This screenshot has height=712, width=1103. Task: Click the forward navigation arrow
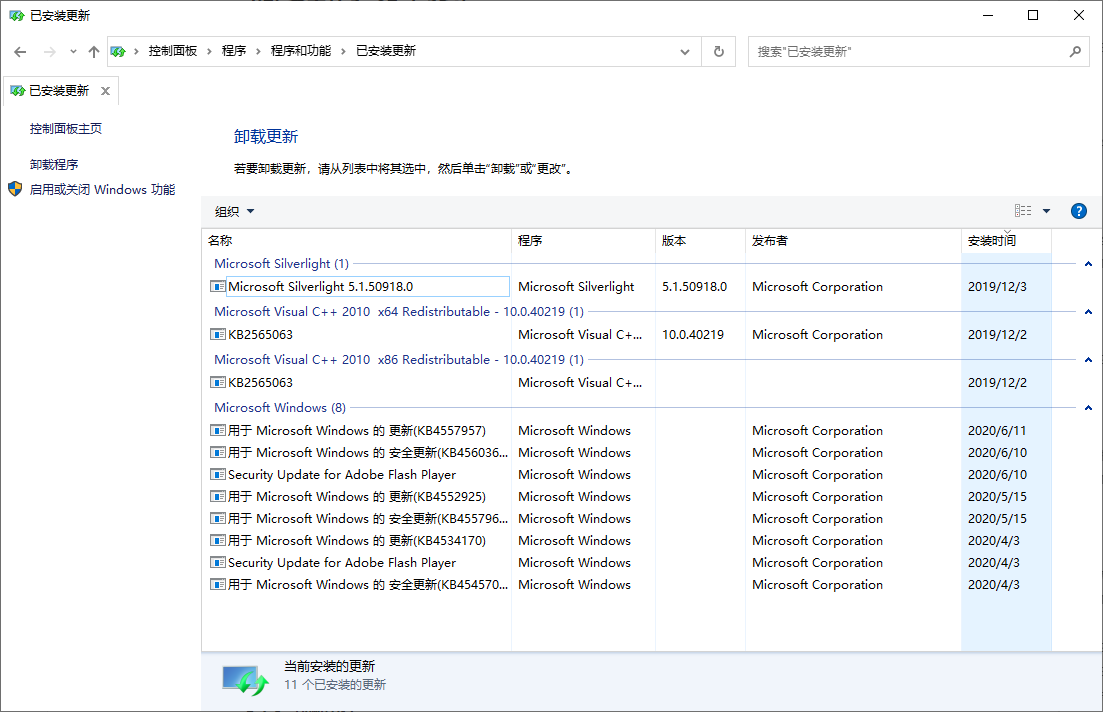[49, 51]
